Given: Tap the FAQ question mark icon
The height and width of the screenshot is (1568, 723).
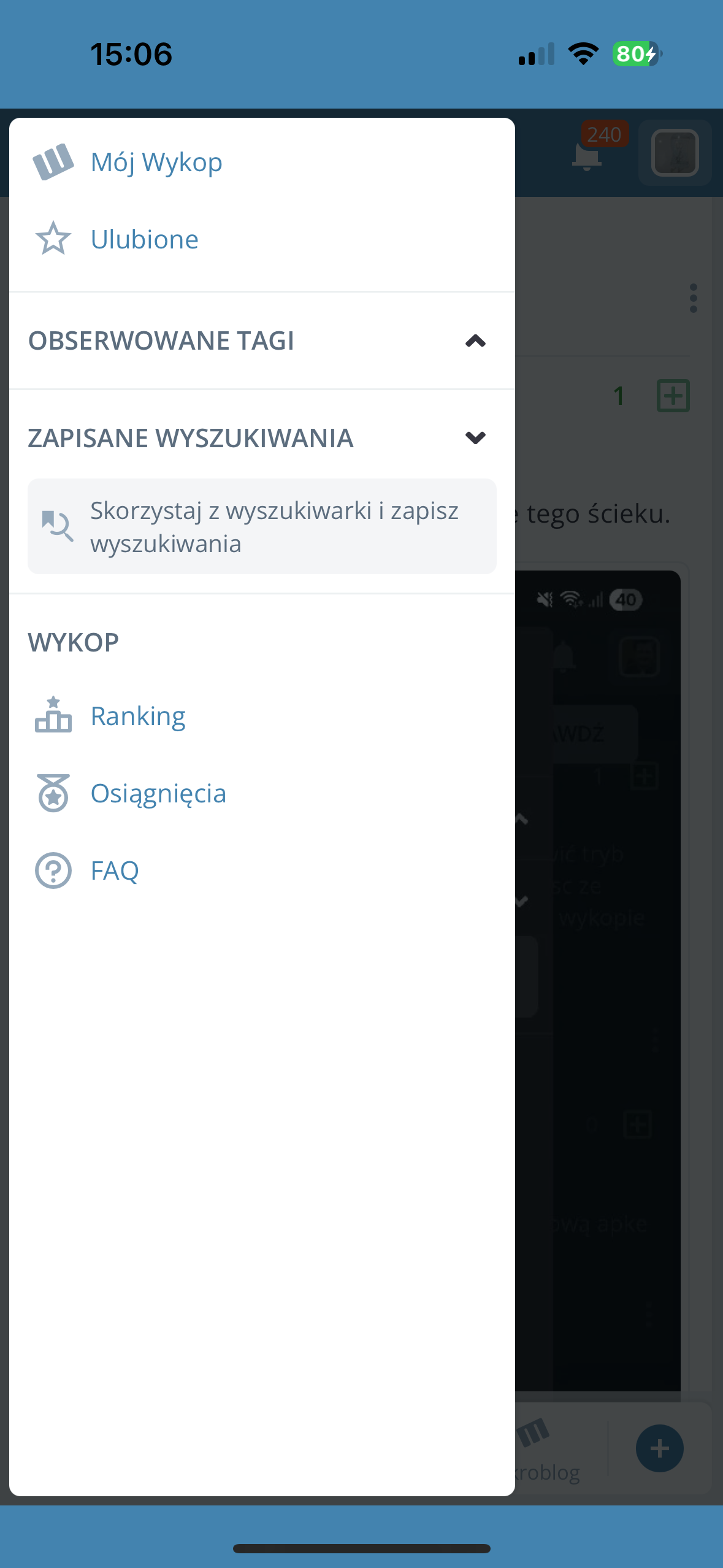Looking at the screenshot, I should tap(53, 870).
